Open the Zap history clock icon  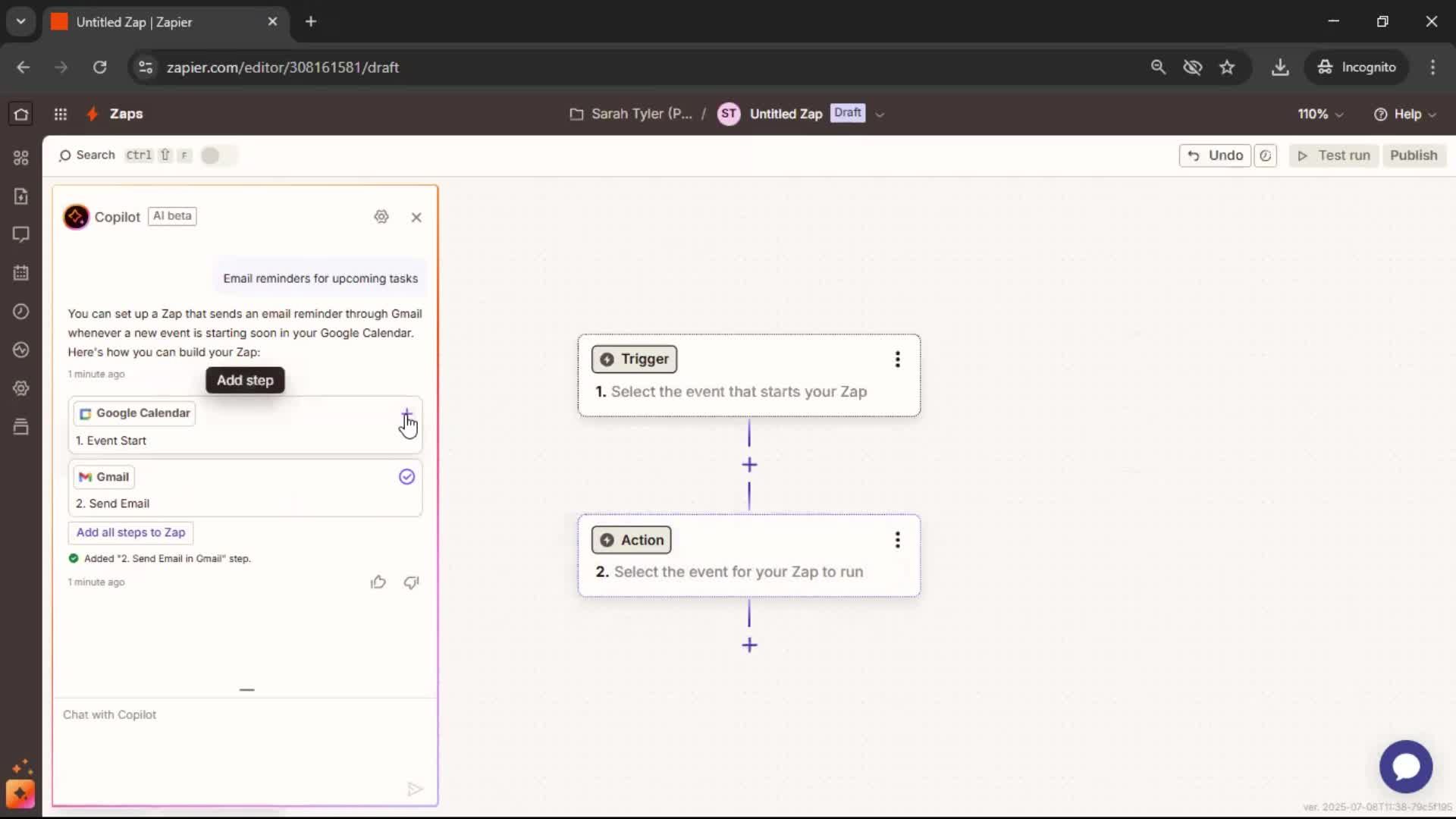(21, 312)
